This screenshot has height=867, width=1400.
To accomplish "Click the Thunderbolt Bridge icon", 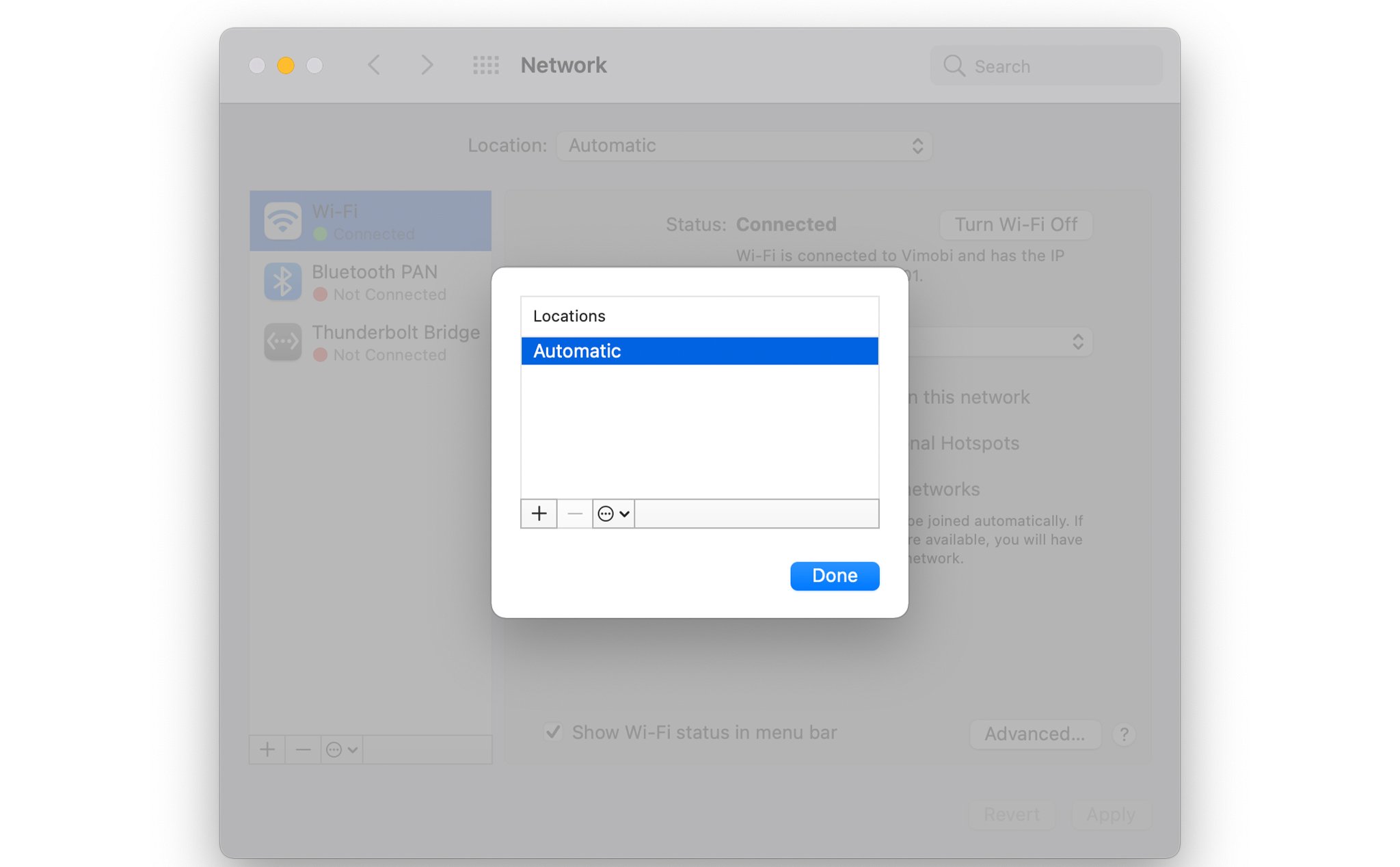I will point(282,342).
